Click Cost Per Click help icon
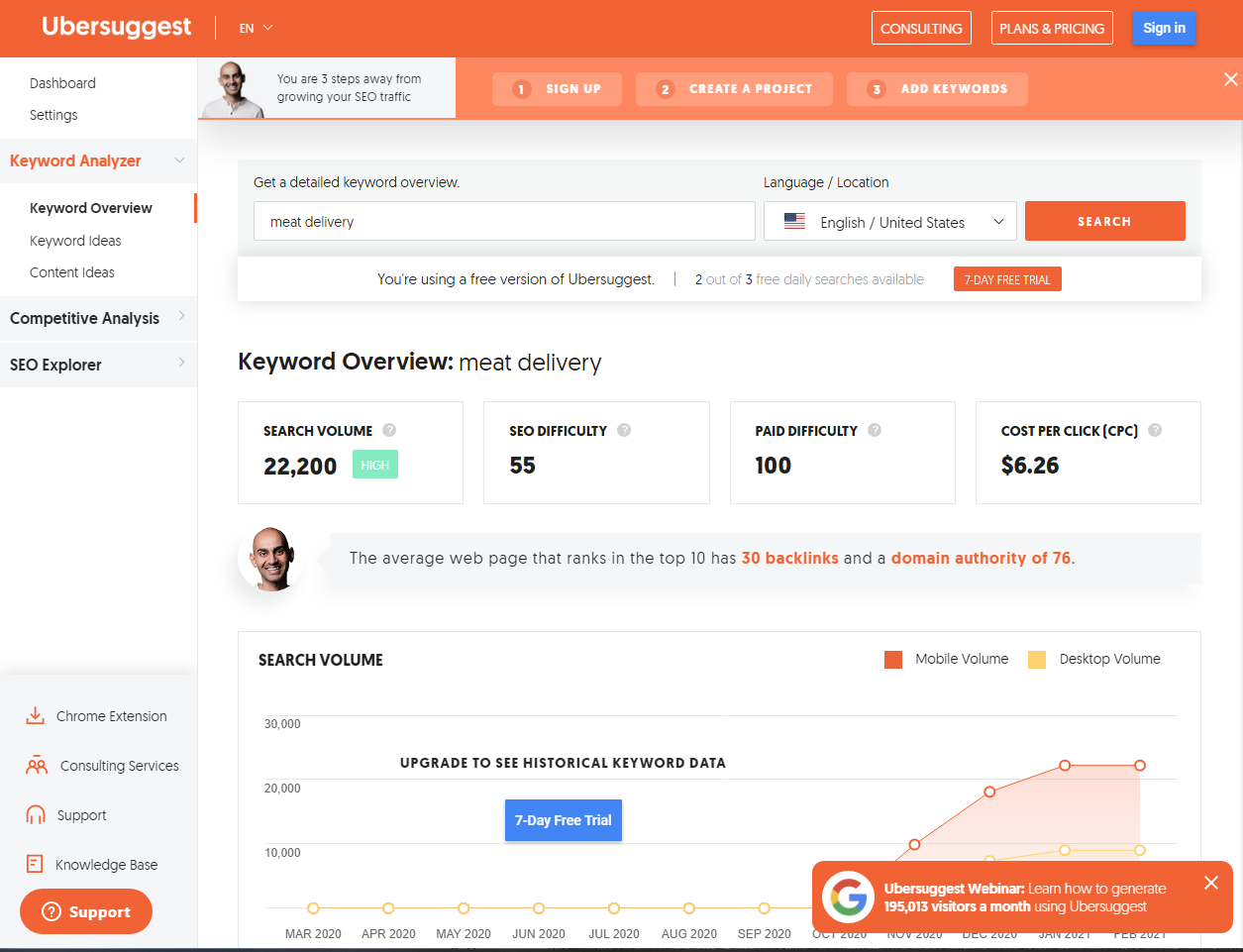 [x=1155, y=430]
